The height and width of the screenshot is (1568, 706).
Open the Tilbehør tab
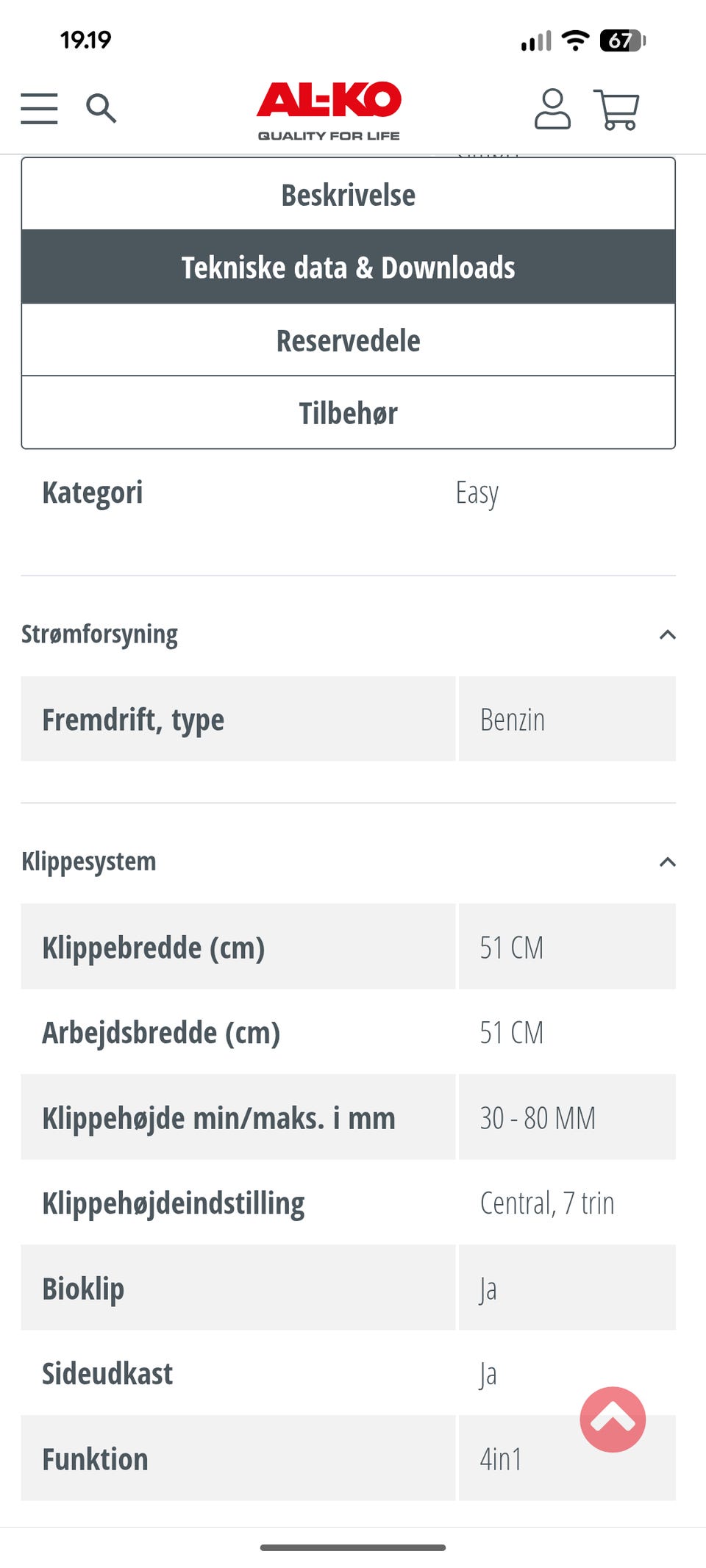[348, 413]
